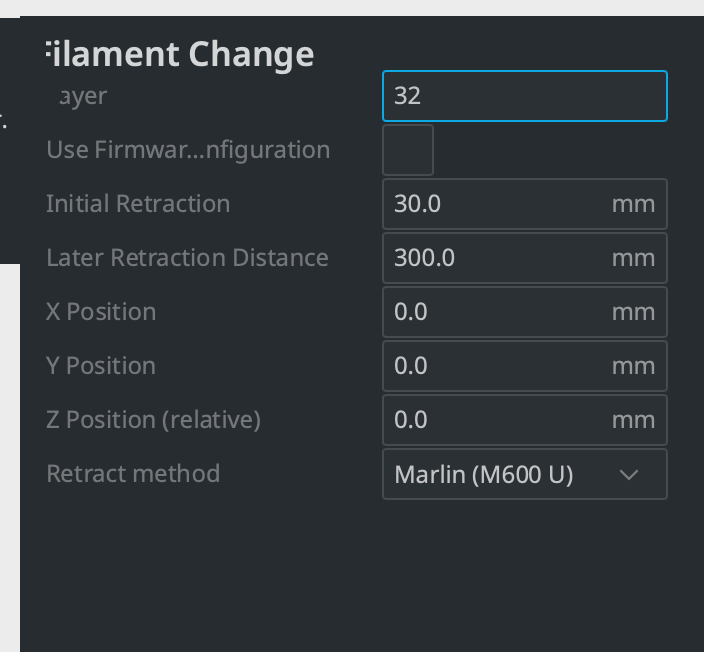The width and height of the screenshot is (704, 652).
Task: Click the Y Position label
Action: pyautogui.click(x=101, y=366)
